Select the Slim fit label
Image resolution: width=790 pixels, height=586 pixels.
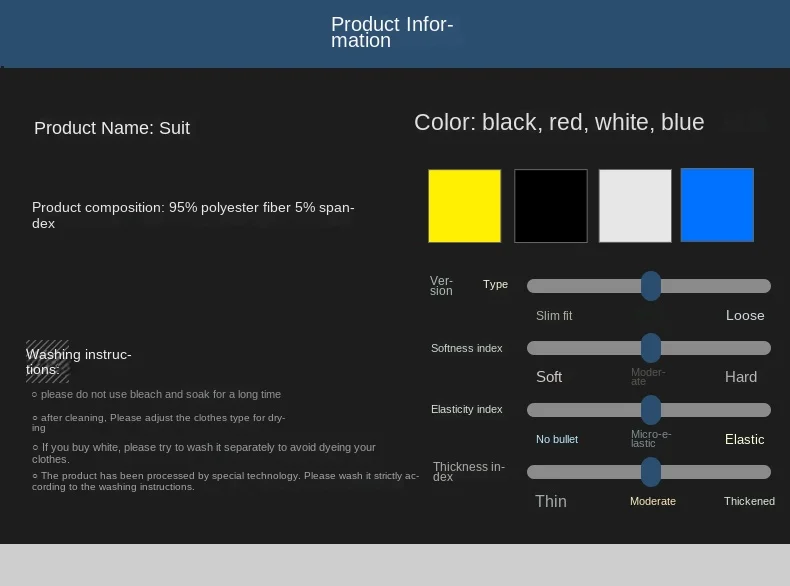point(554,316)
